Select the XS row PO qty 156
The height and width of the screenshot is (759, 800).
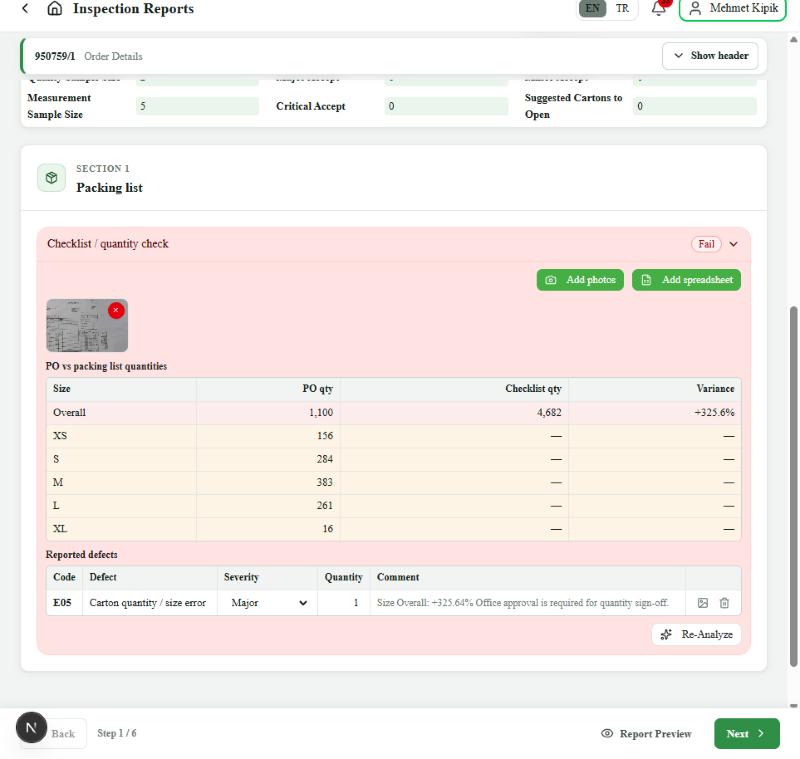pyautogui.click(x=325, y=436)
